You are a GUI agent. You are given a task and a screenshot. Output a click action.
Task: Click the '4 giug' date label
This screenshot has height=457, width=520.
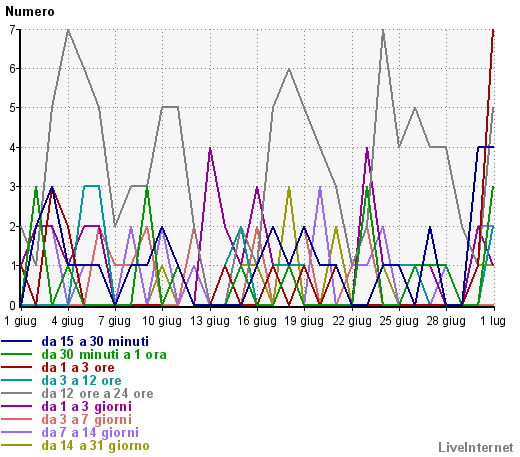(x=68, y=321)
